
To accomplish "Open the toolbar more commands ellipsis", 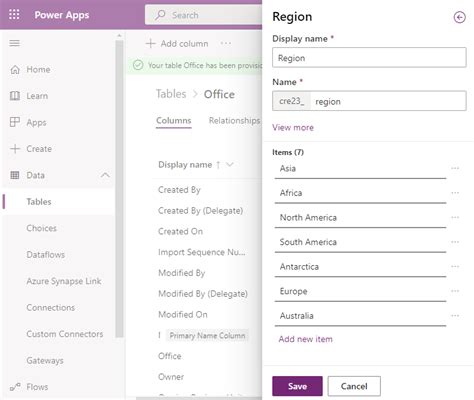I will 226,43.
